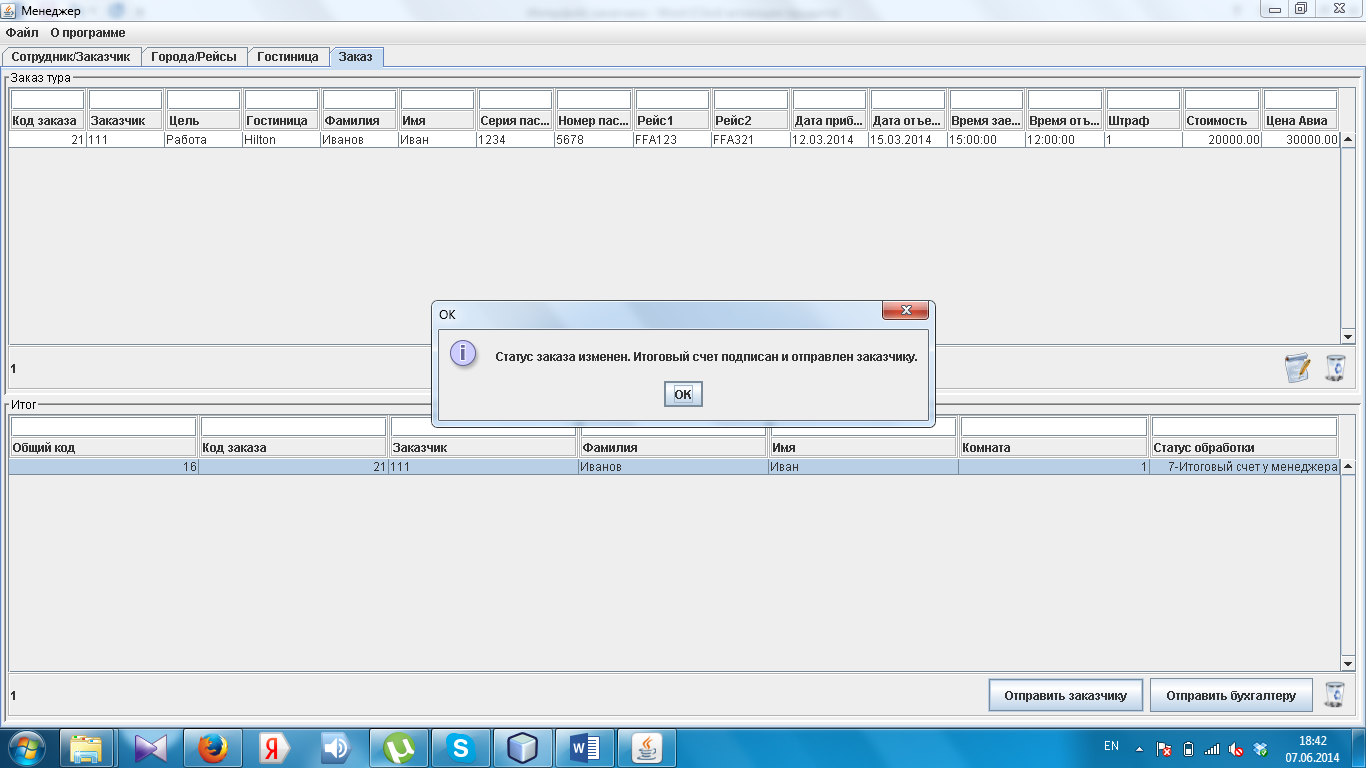The image size is (1366, 768).
Task: Focus the filter field above Цена Авиа column
Action: pos(1301,100)
